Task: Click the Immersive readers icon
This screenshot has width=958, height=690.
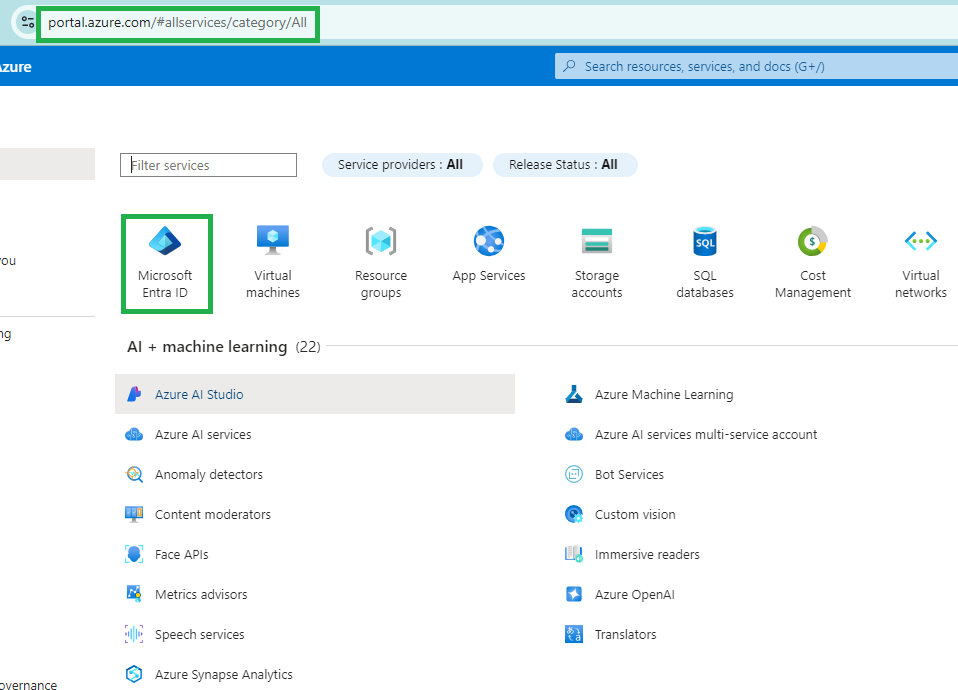Action: click(x=574, y=554)
